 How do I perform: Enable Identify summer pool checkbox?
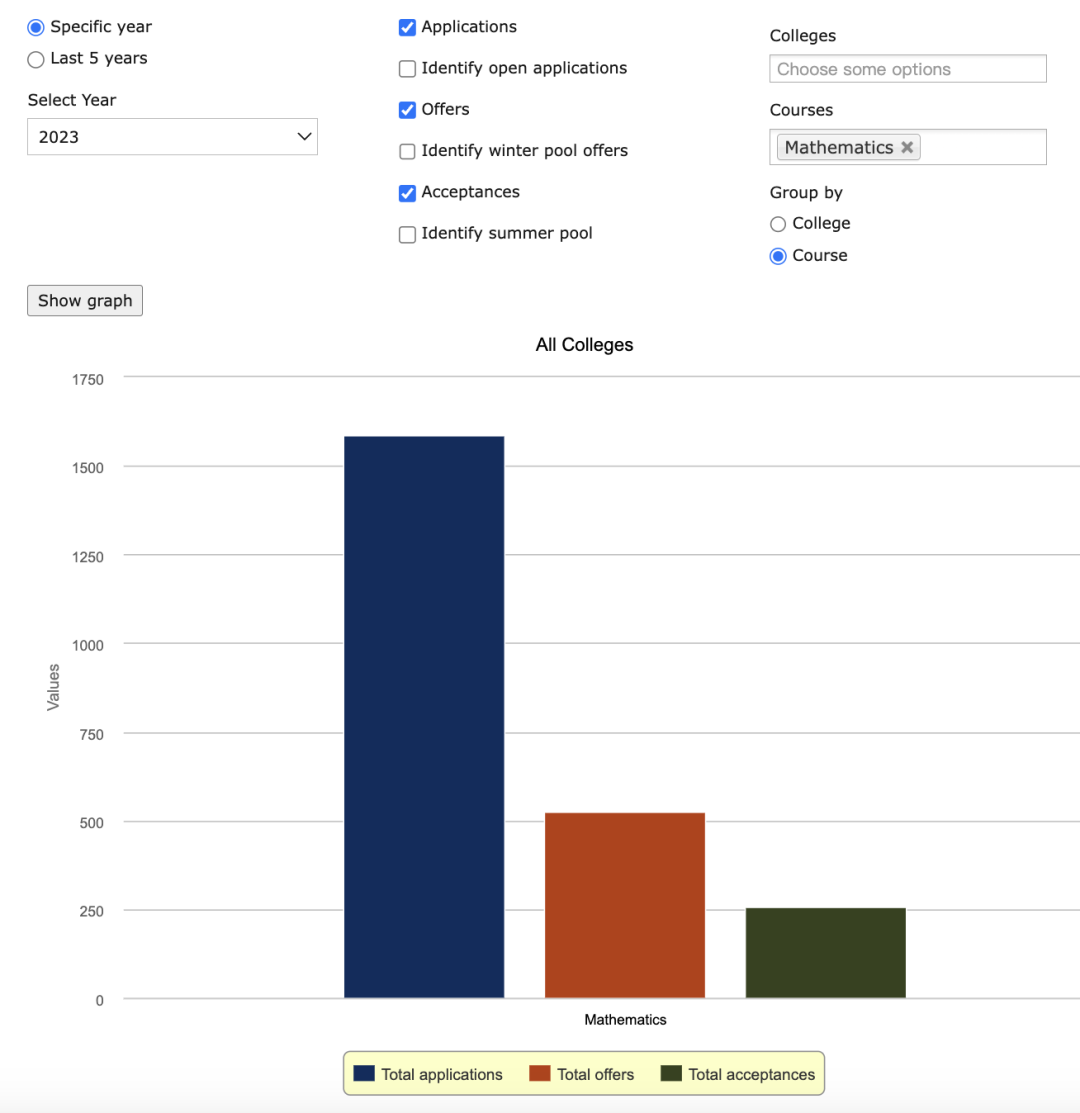pyautogui.click(x=407, y=234)
